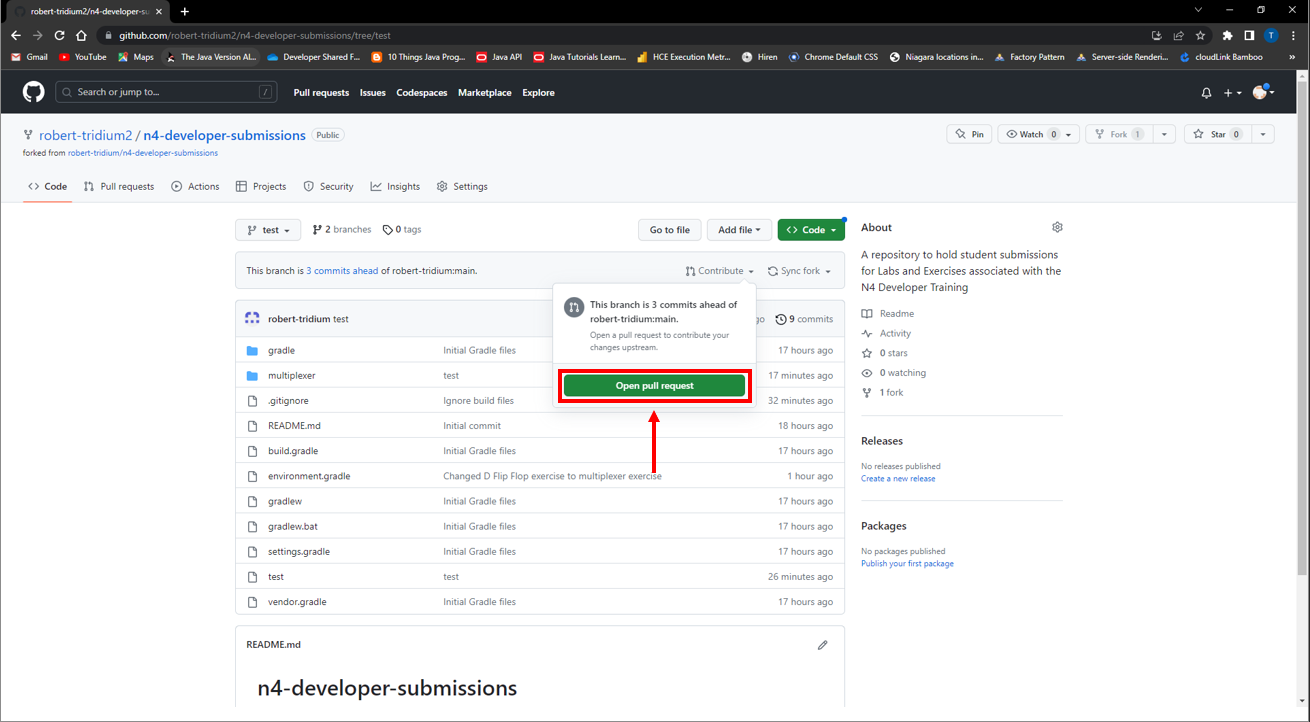This screenshot has height=722, width=1310.
Task: Open the 1 fork link
Action: pyautogui.click(x=882, y=393)
